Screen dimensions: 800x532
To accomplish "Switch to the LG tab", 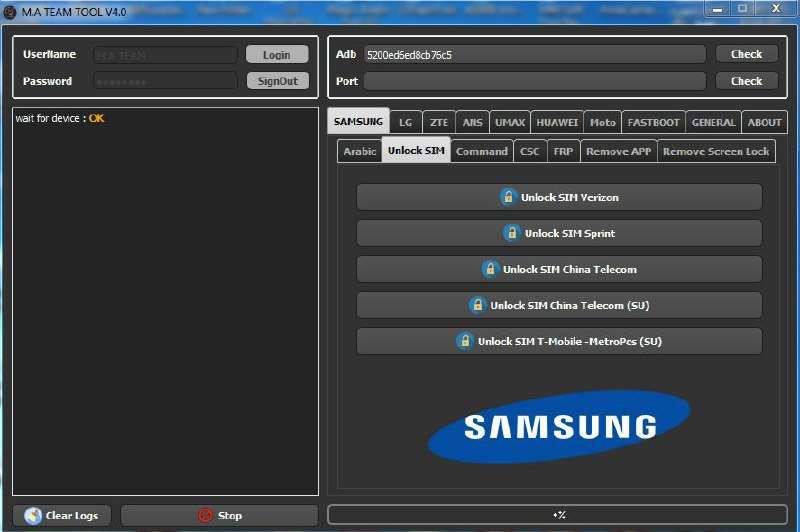I will point(406,122).
